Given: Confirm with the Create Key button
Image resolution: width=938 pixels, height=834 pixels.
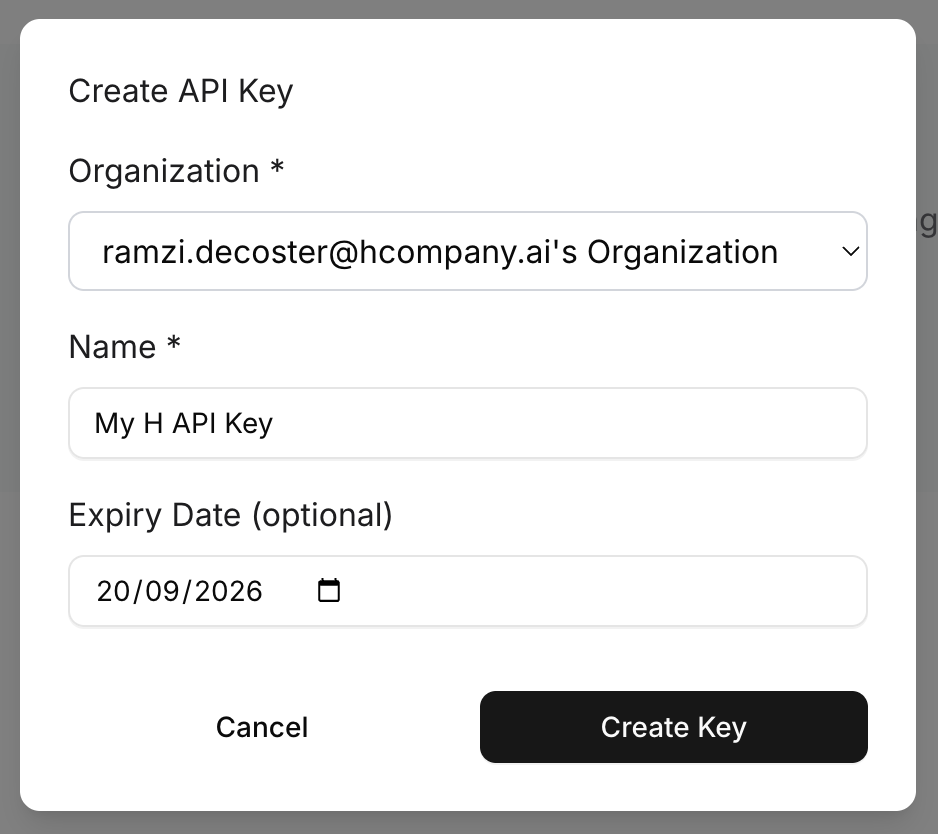Looking at the screenshot, I should pyautogui.click(x=674, y=727).
